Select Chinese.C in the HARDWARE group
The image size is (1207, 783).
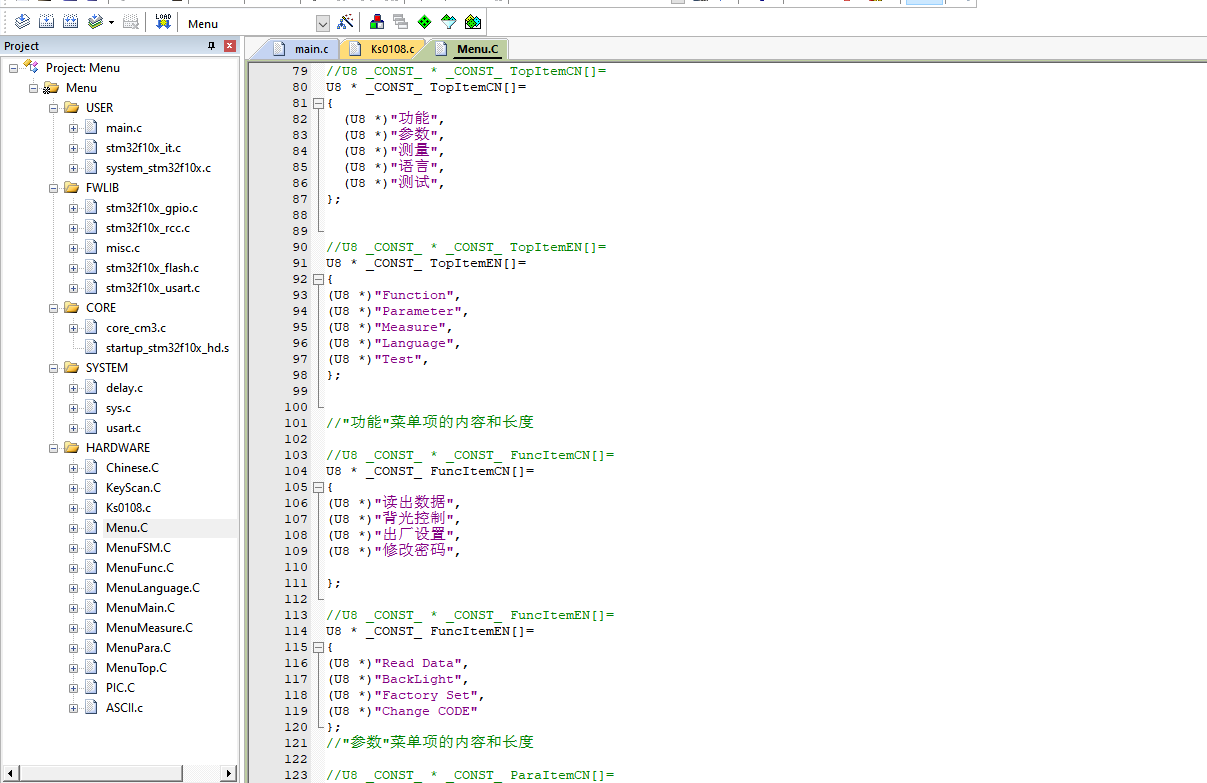(x=132, y=468)
